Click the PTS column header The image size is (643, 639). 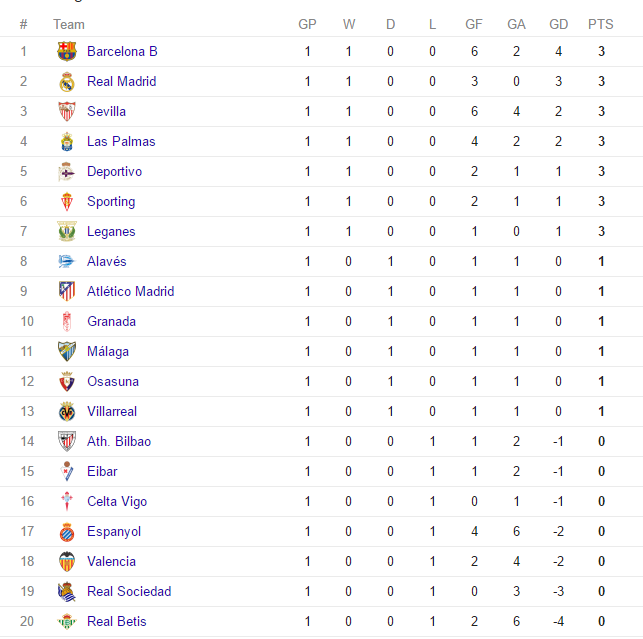click(x=601, y=24)
